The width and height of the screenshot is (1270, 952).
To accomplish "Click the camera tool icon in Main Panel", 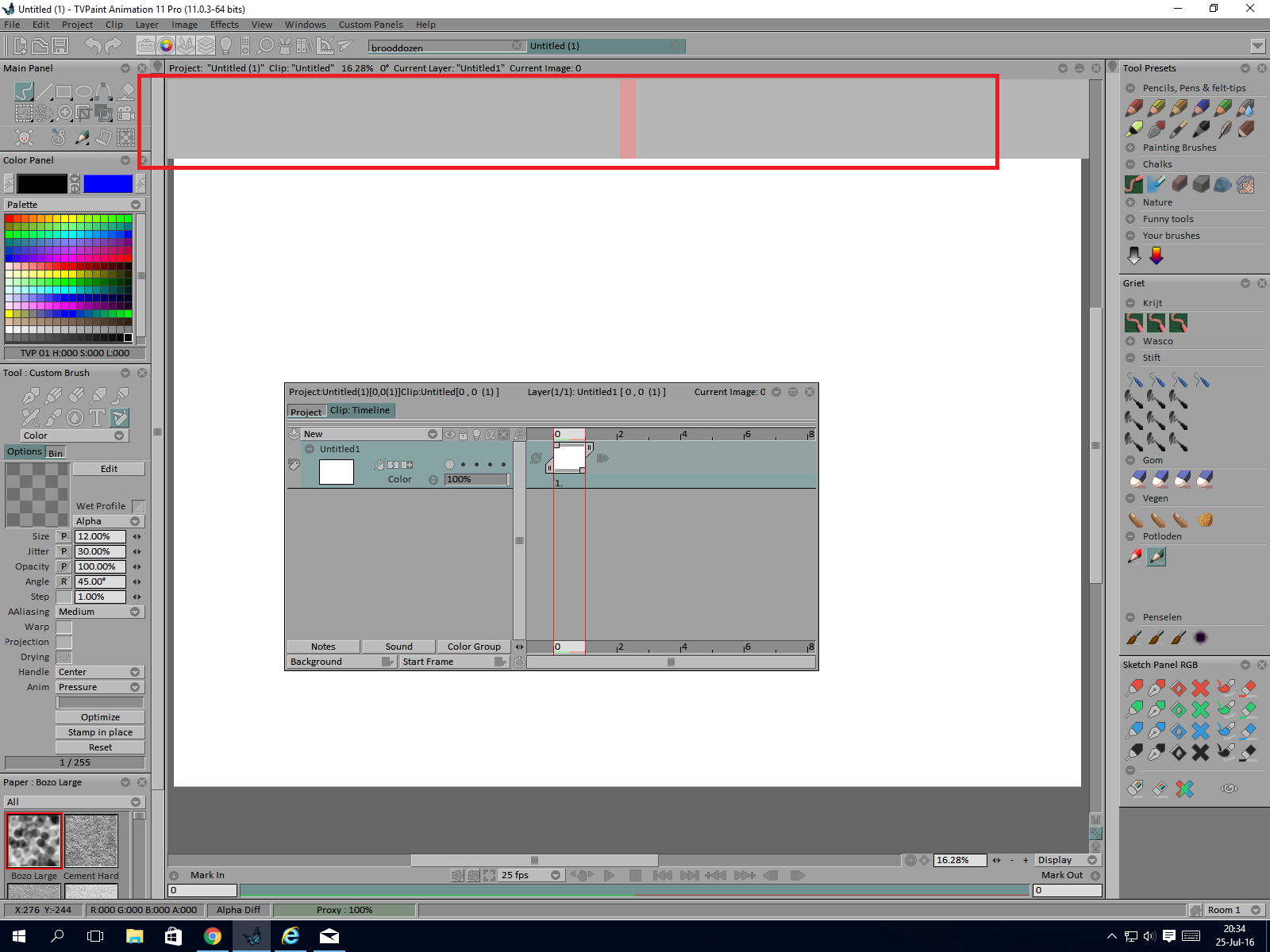I will [125, 113].
